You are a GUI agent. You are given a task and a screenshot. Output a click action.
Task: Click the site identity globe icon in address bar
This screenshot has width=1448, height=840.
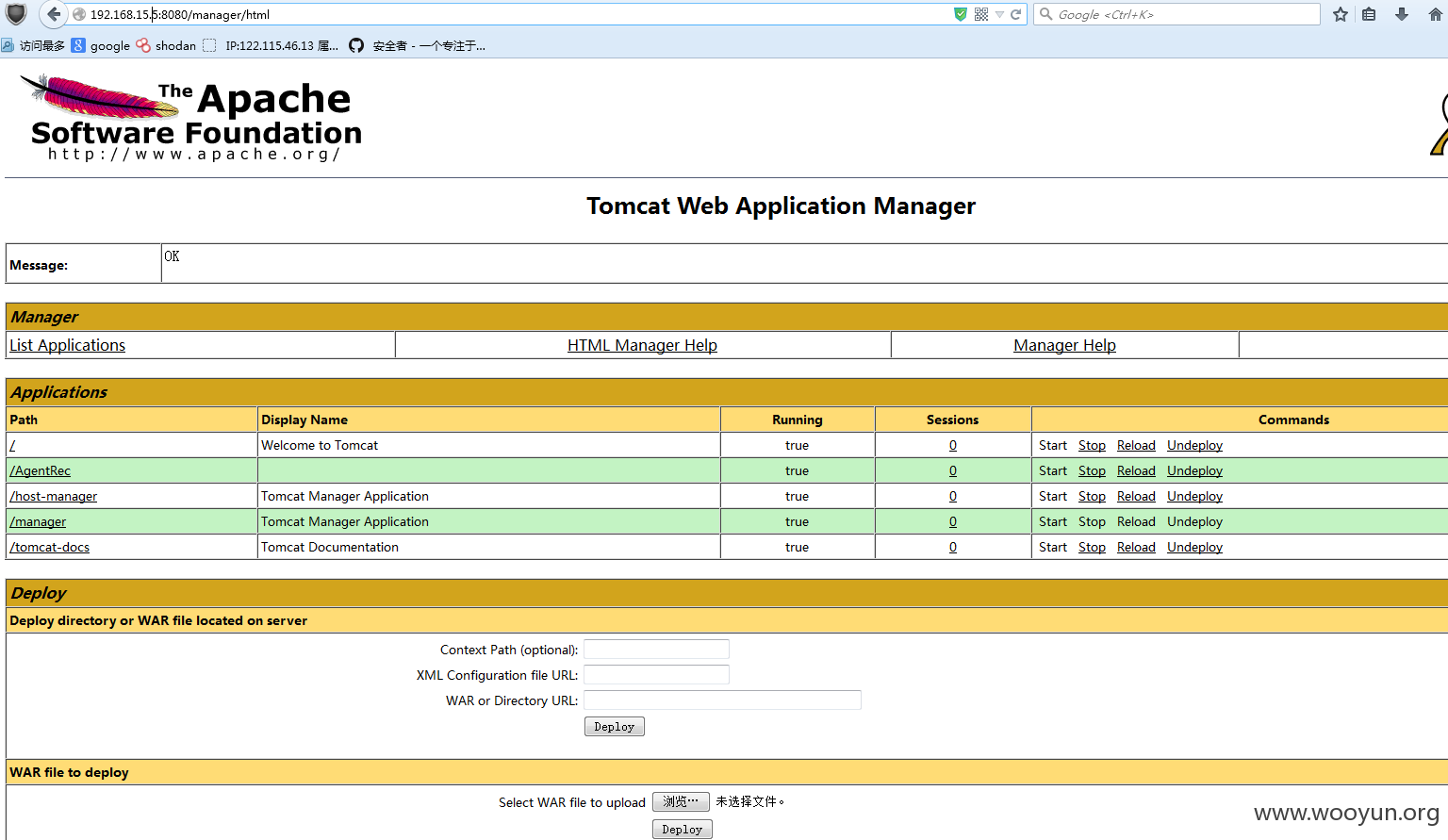tap(79, 14)
